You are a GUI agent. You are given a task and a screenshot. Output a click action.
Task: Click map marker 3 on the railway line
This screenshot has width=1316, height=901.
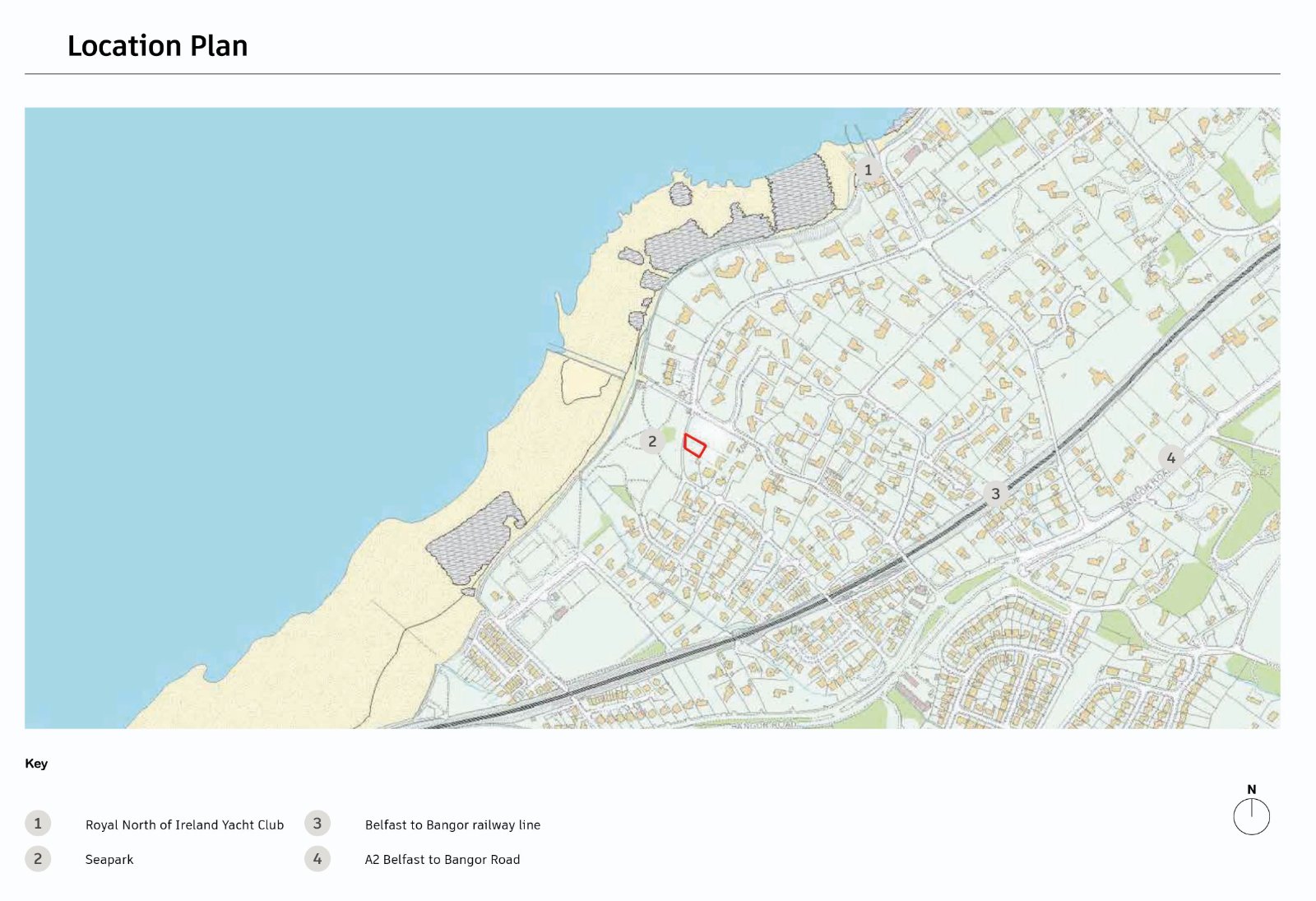[x=995, y=494]
